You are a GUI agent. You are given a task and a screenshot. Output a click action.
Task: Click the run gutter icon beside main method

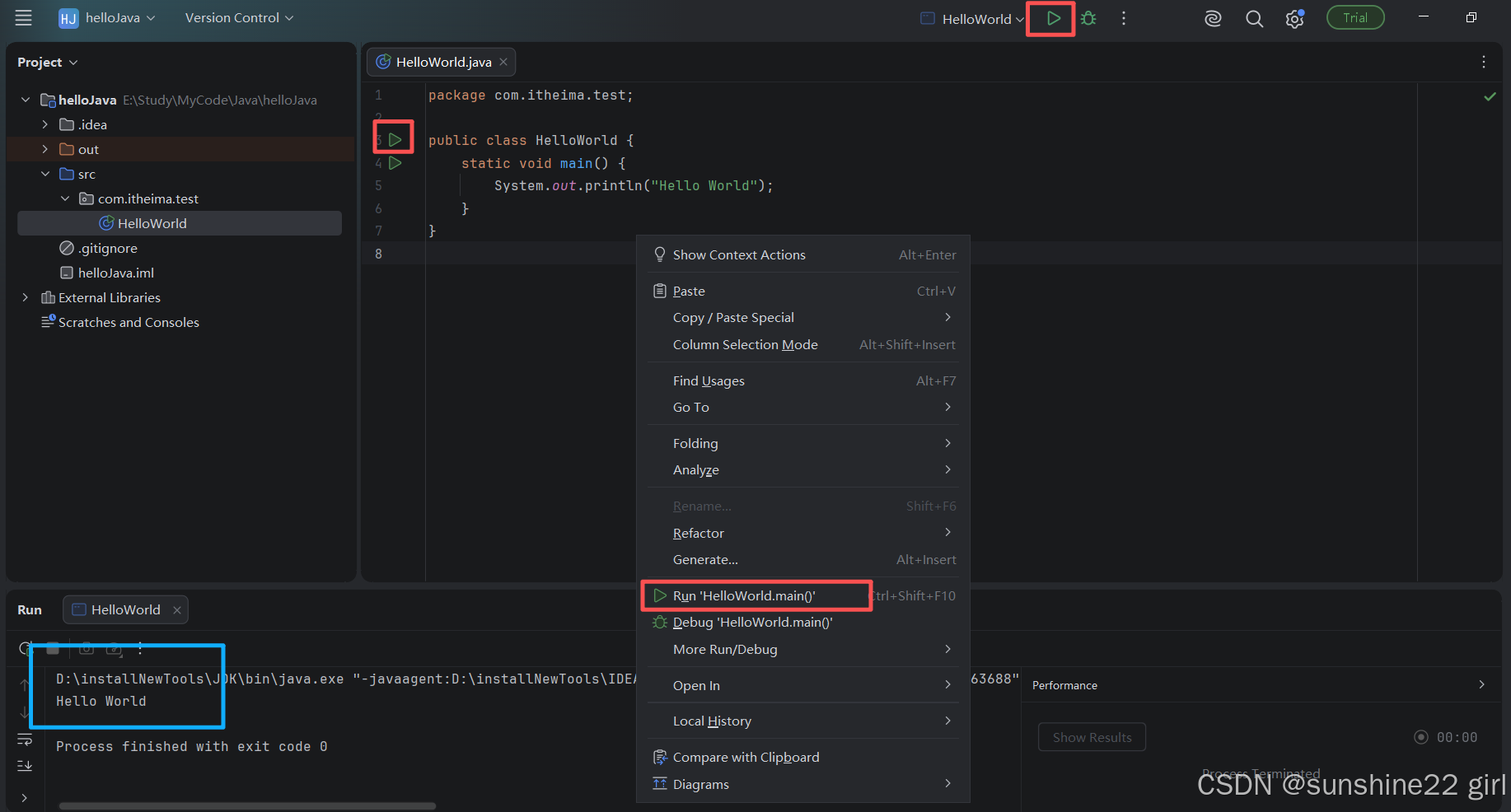point(395,163)
